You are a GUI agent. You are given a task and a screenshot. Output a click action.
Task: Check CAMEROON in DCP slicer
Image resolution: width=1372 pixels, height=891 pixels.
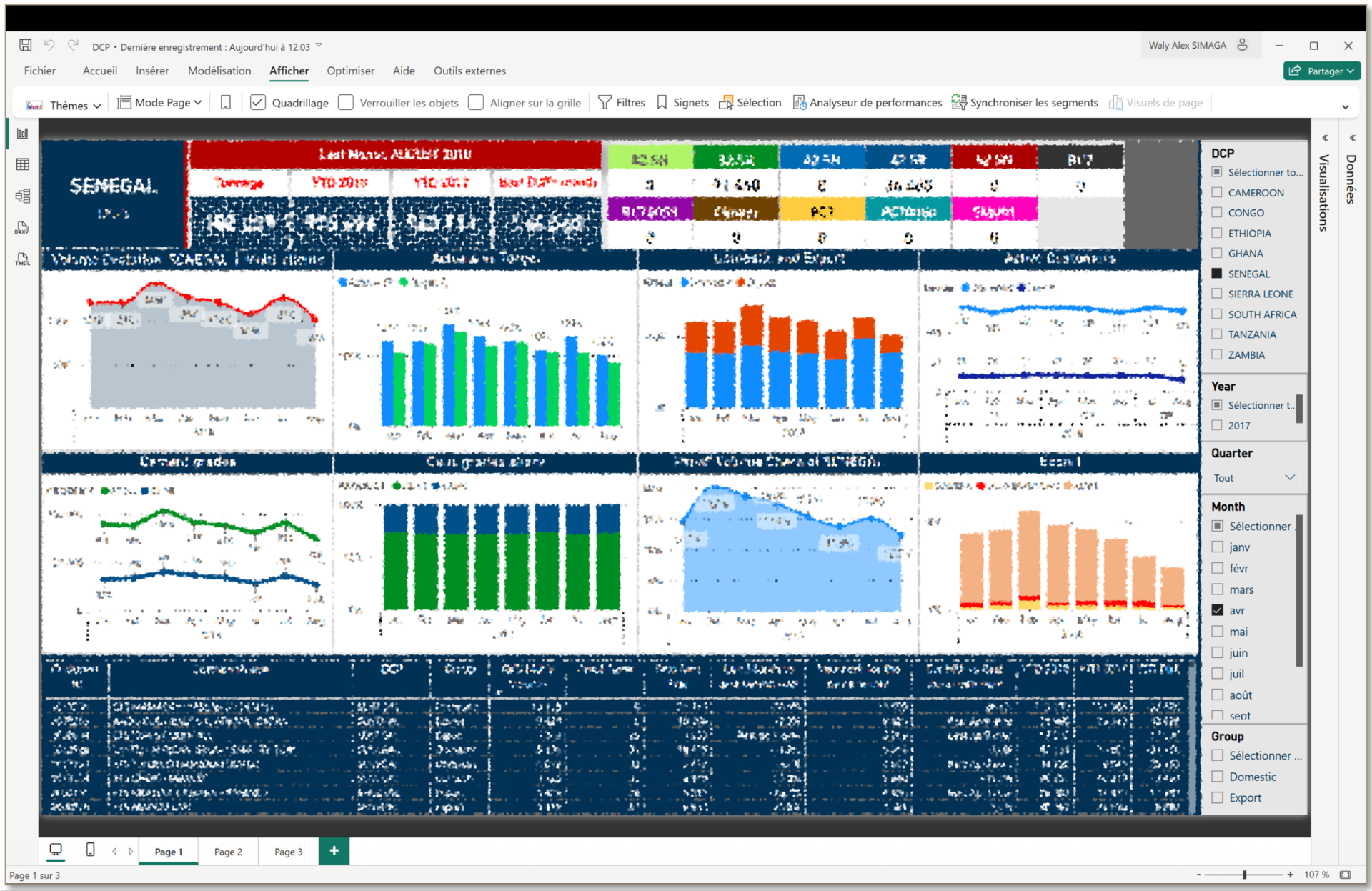(1217, 192)
